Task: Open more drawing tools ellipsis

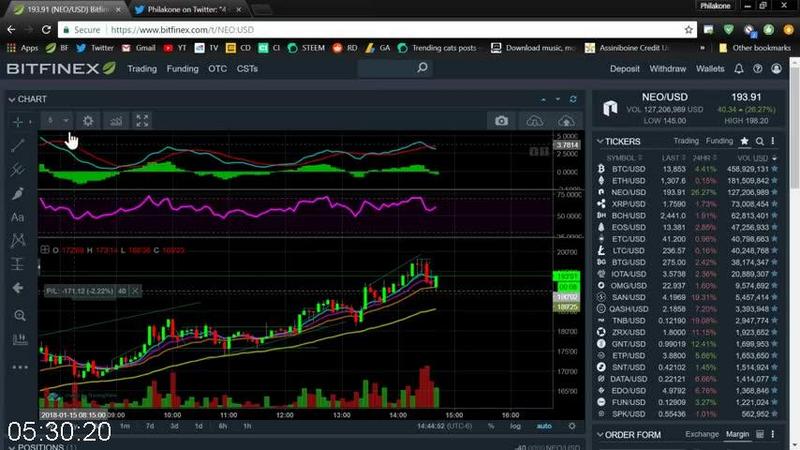Action: 19,367
